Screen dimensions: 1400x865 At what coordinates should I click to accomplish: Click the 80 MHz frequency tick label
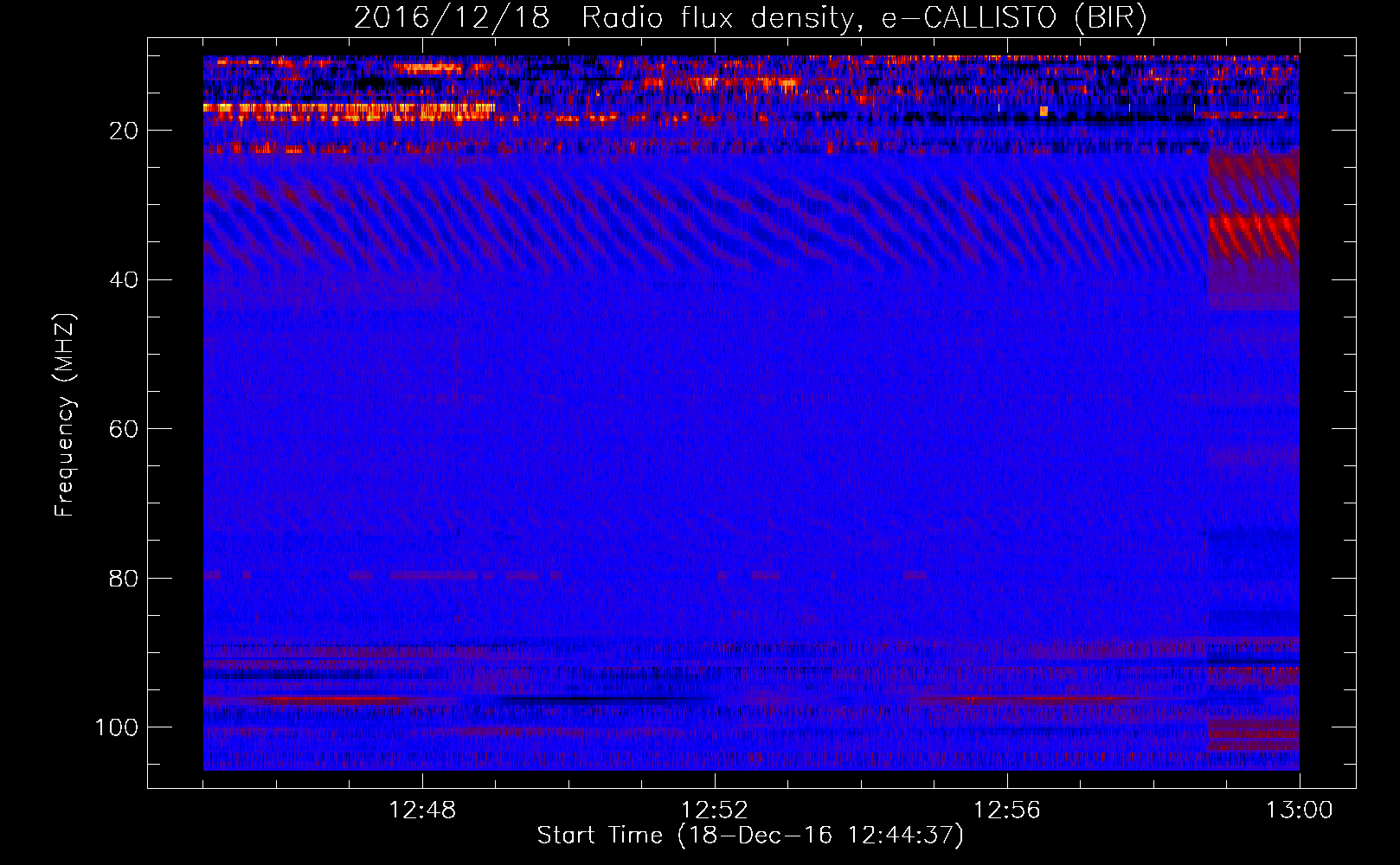coord(124,578)
